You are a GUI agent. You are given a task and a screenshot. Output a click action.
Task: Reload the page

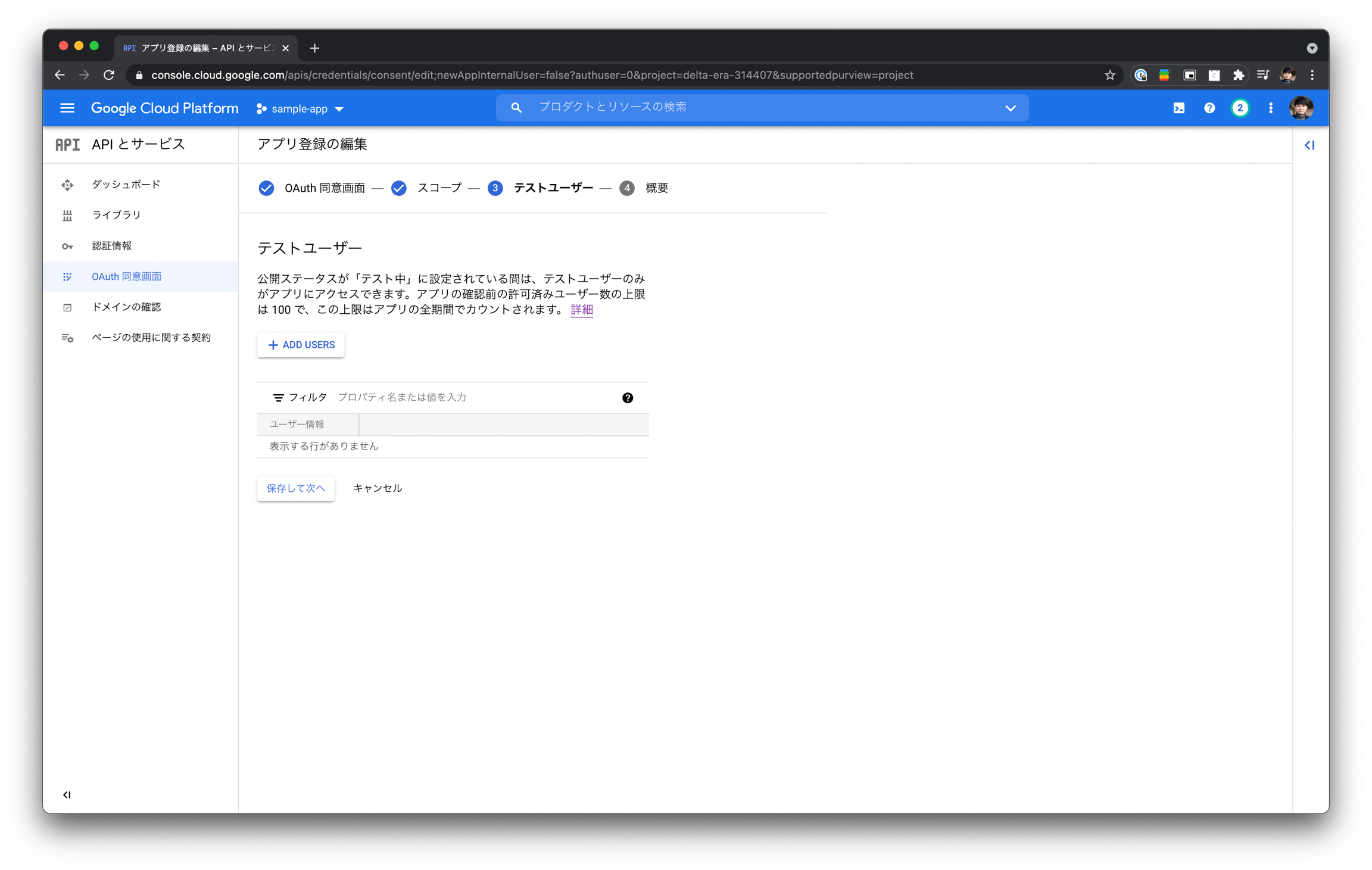point(109,75)
